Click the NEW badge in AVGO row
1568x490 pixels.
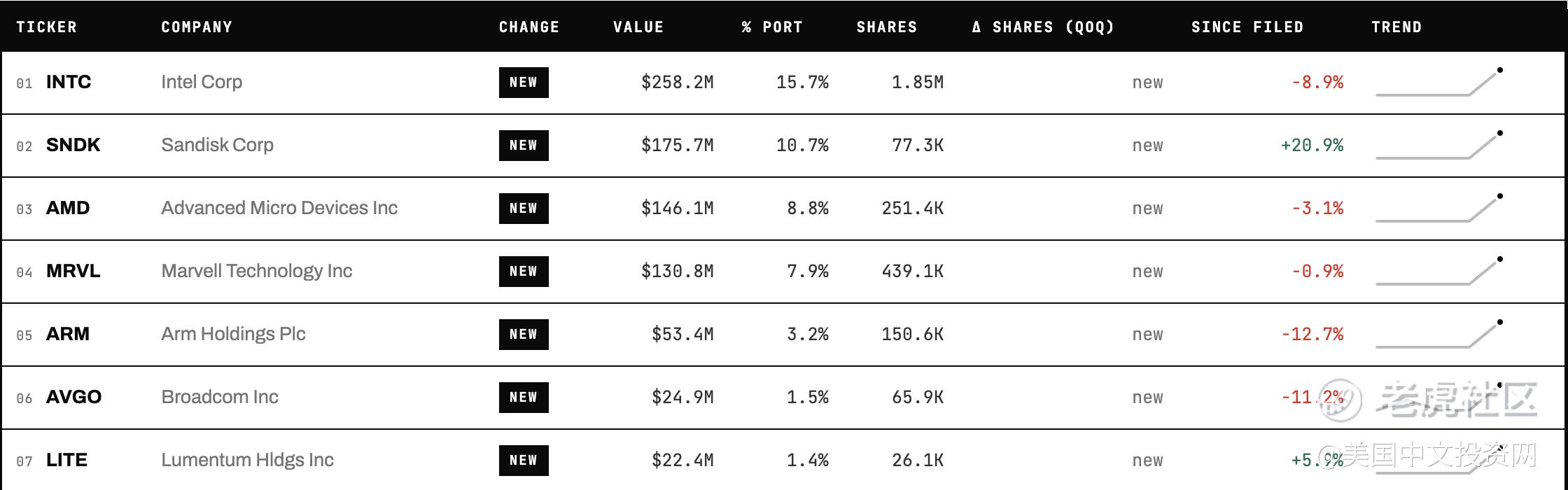(524, 398)
